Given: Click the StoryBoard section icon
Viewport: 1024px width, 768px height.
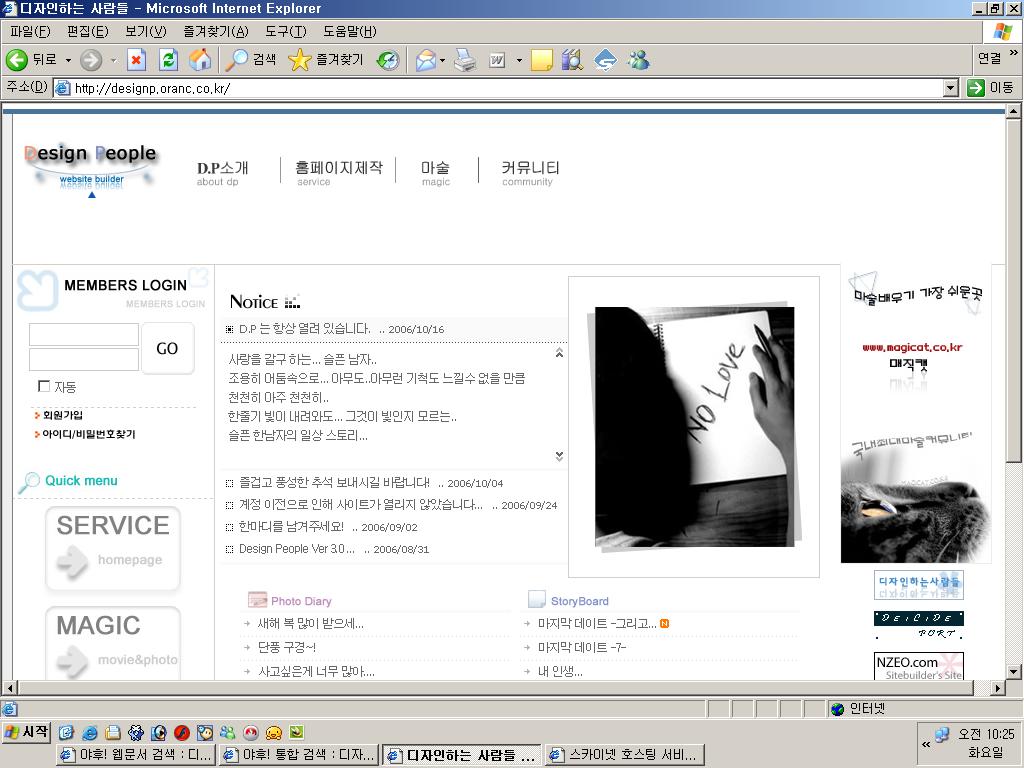Looking at the screenshot, I should (537, 600).
